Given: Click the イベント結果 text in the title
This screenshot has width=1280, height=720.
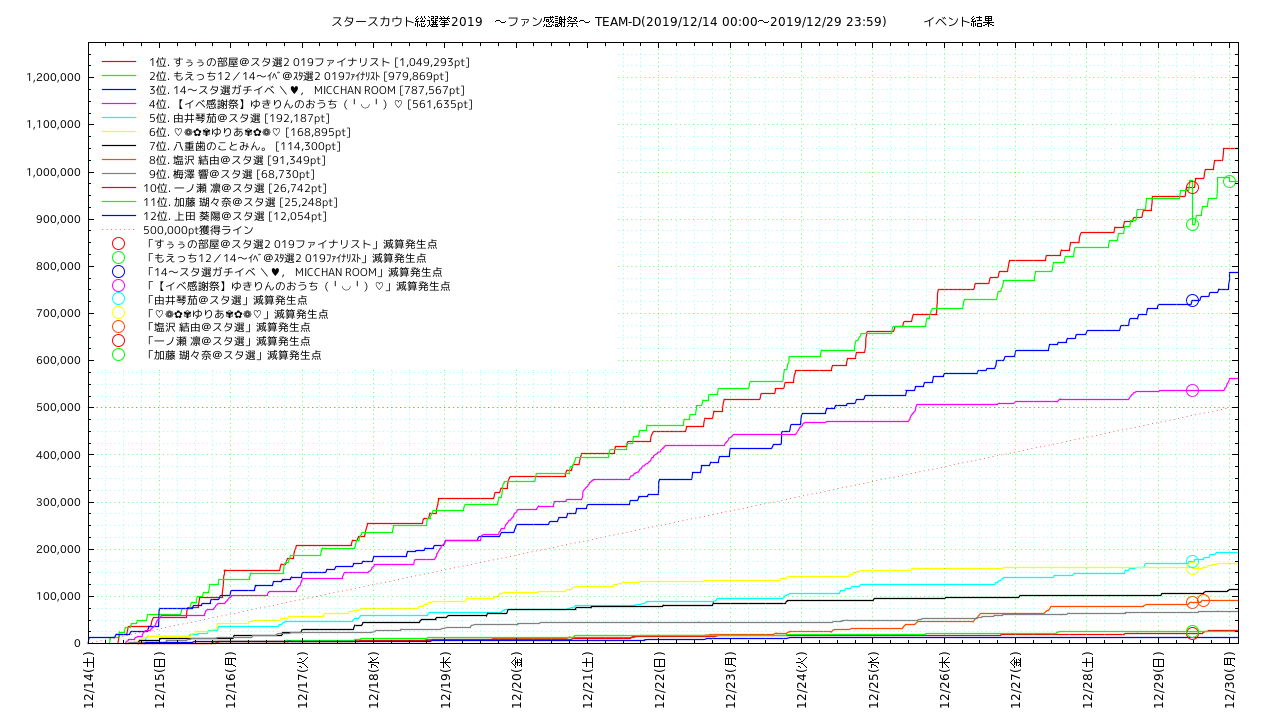Looking at the screenshot, I should tap(958, 22).
